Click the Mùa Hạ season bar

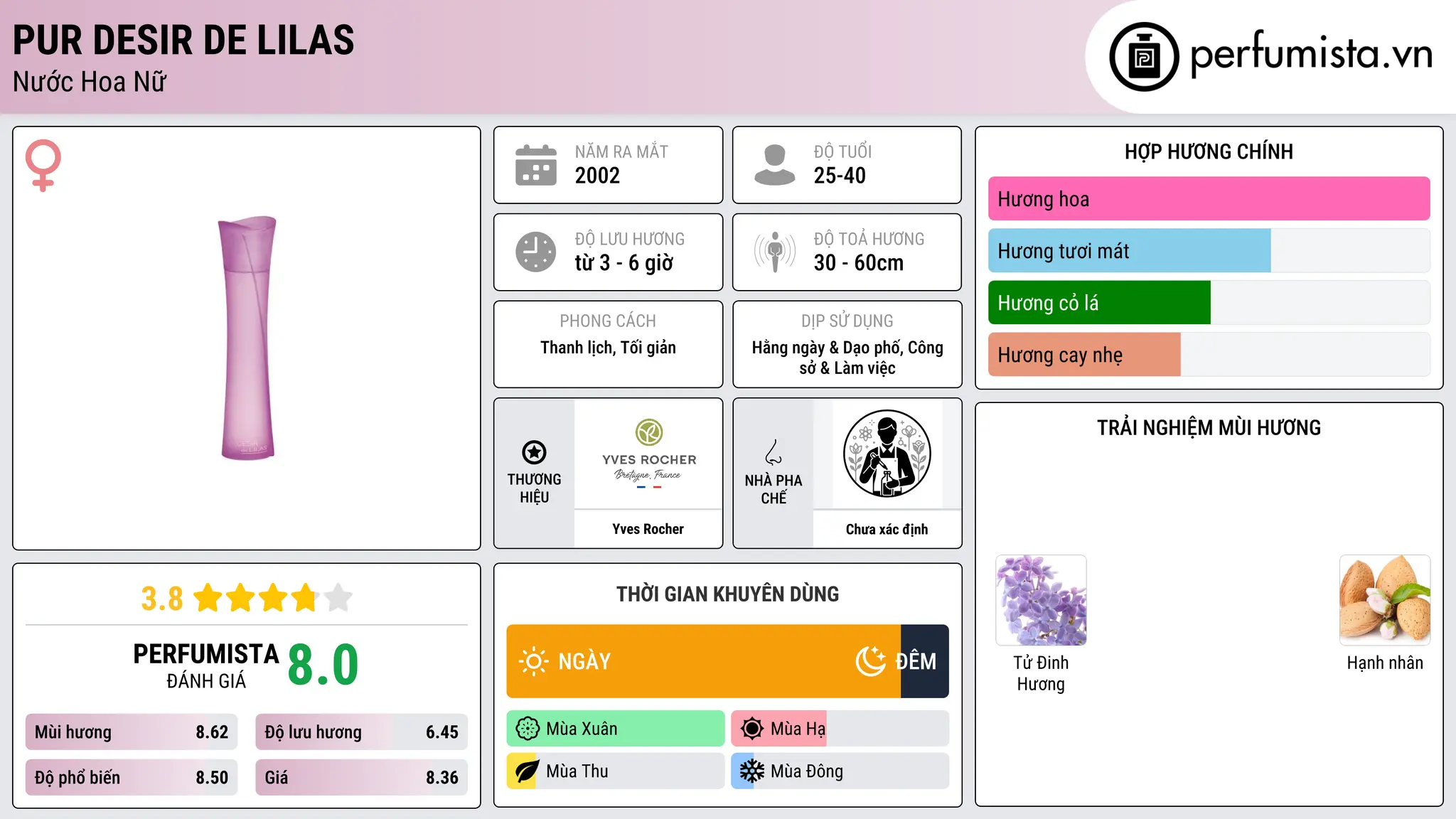840,729
